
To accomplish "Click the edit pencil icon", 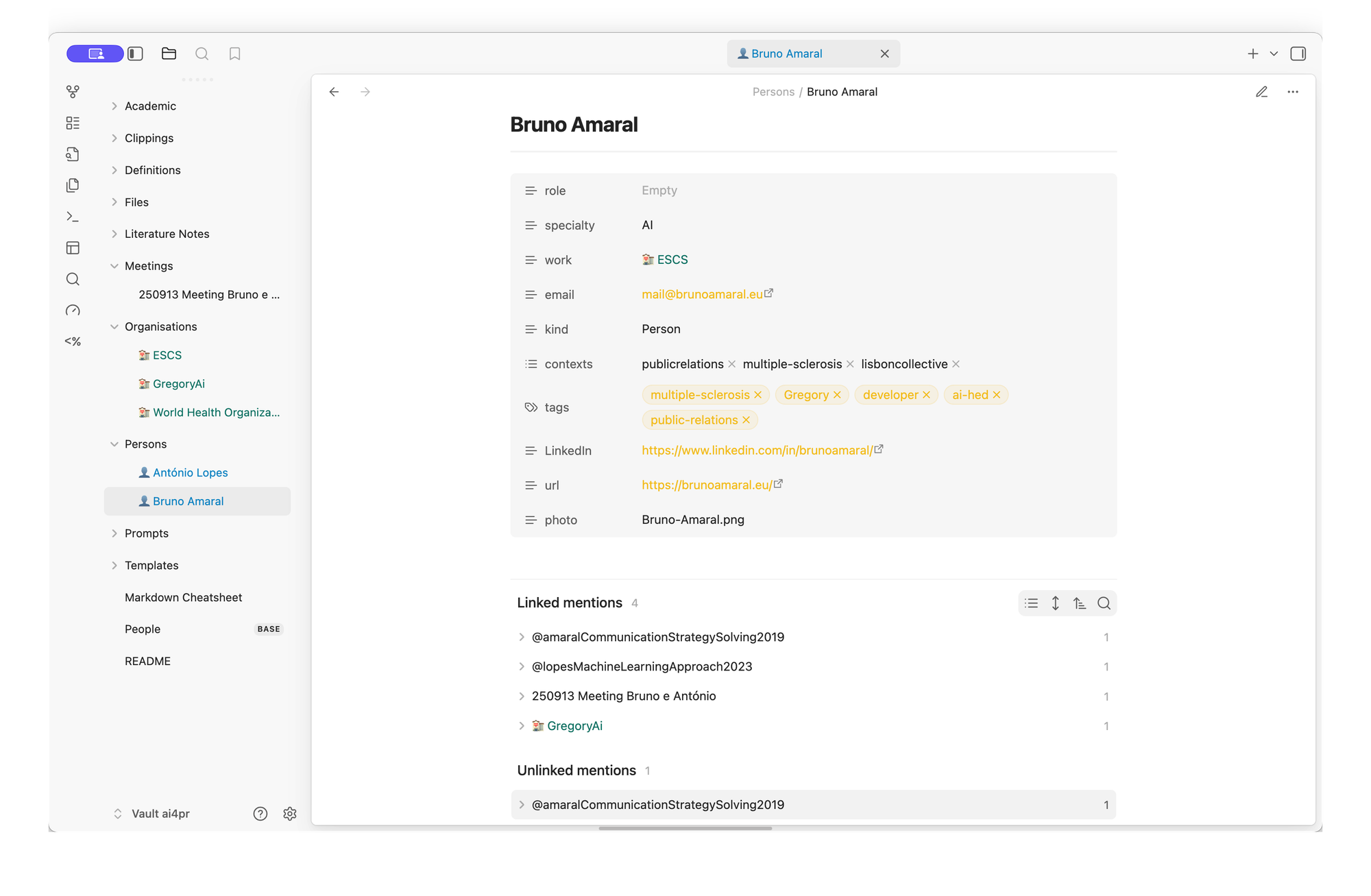I will (x=1261, y=92).
